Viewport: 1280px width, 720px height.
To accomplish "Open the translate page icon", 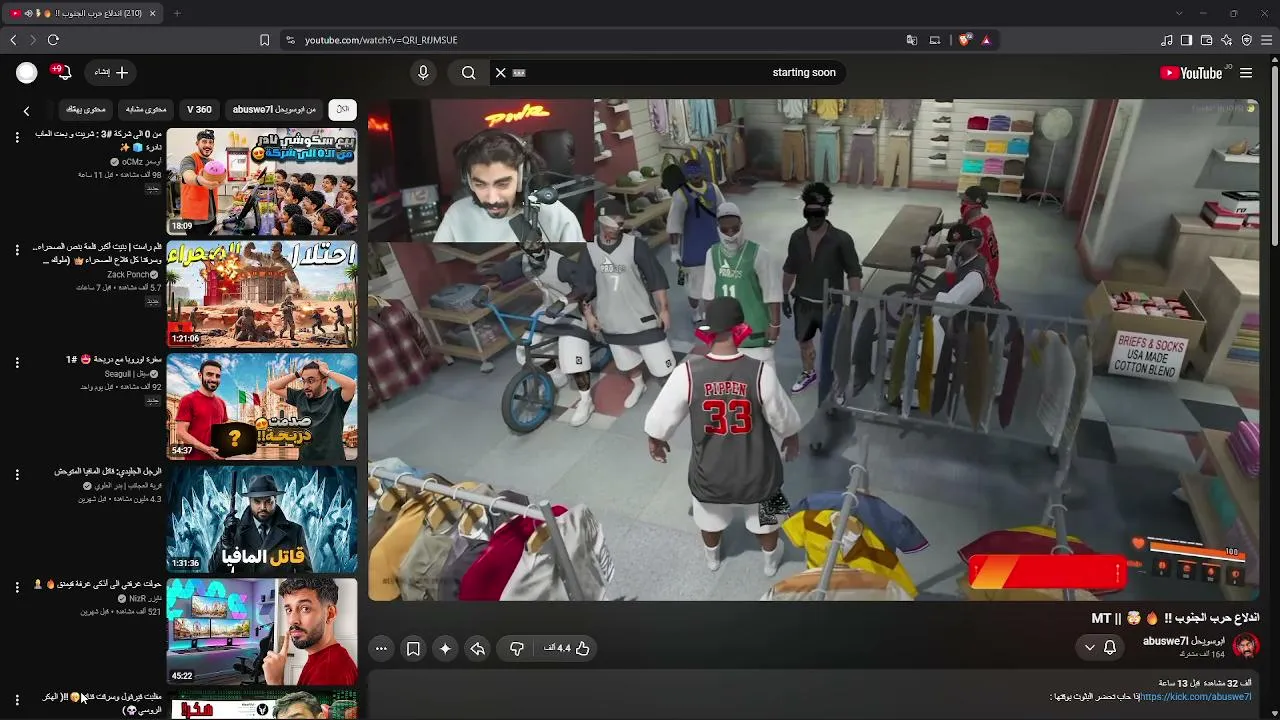I will (x=912, y=40).
